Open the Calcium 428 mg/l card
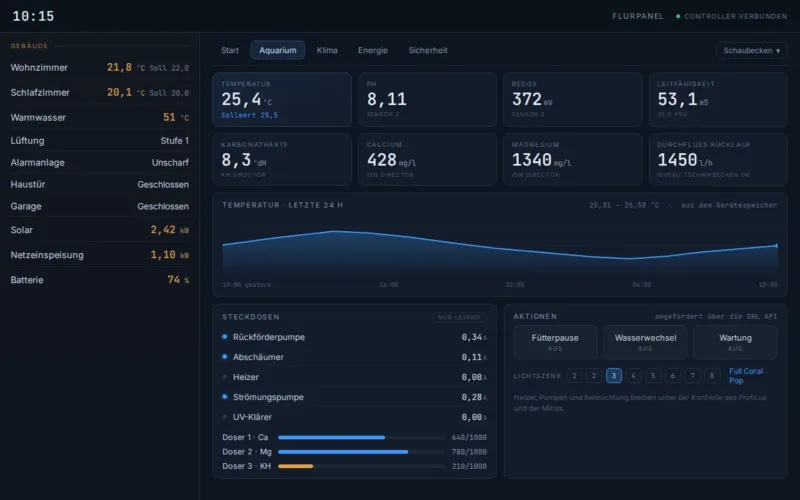Viewport: 800px width, 500px height. click(x=427, y=159)
